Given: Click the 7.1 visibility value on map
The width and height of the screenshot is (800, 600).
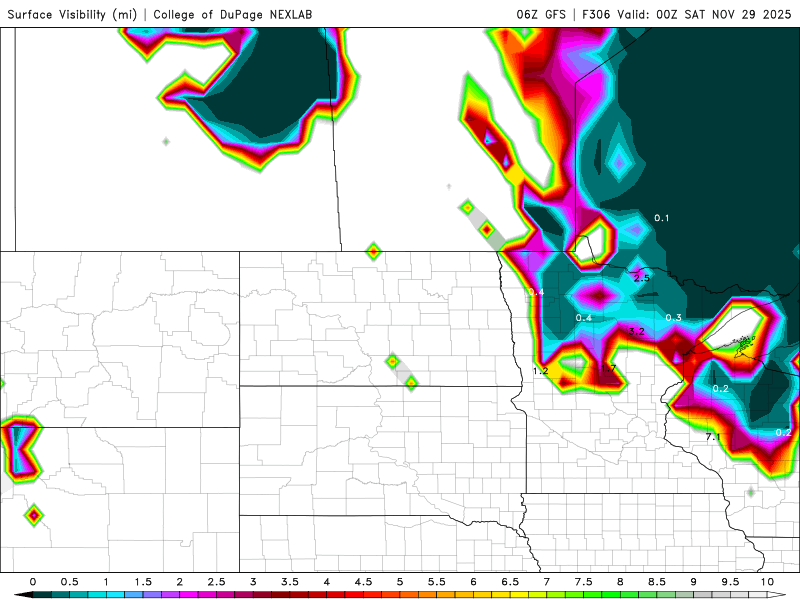Looking at the screenshot, I should (713, 437).
